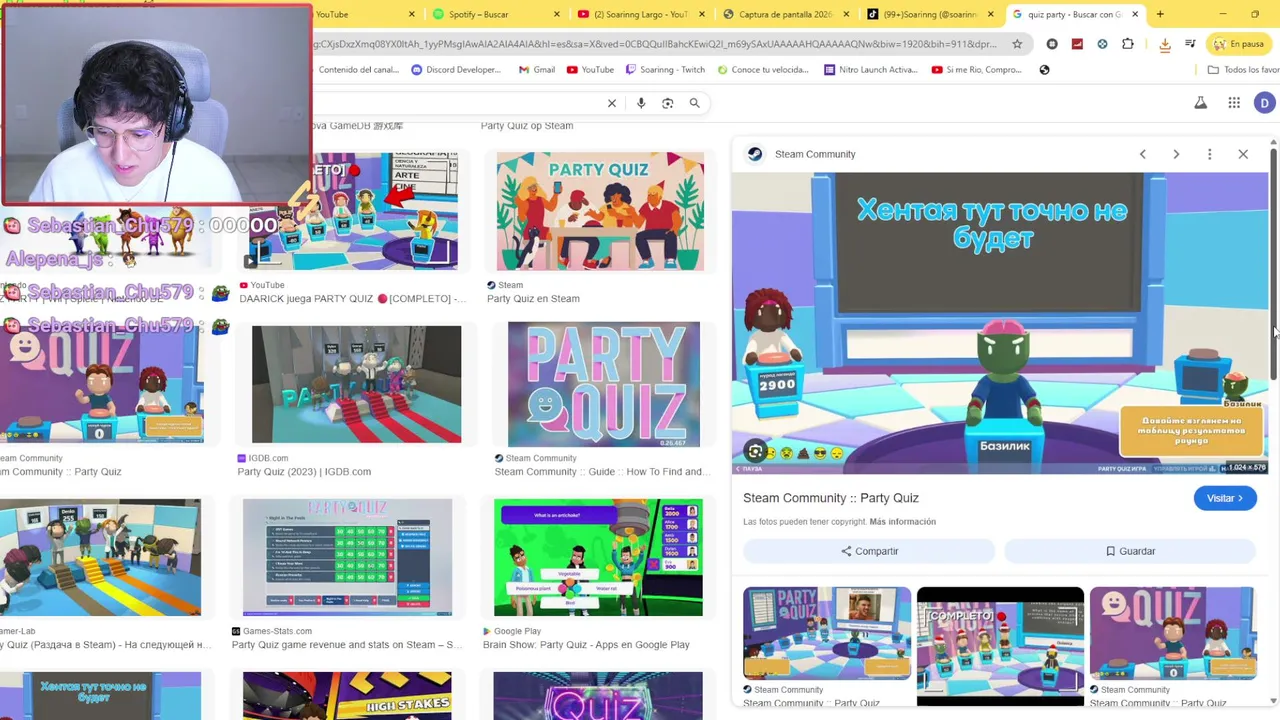This screenshot has width=1280, height=720.
Task: Click the Google search input field
Action: [x=455, y=103]
